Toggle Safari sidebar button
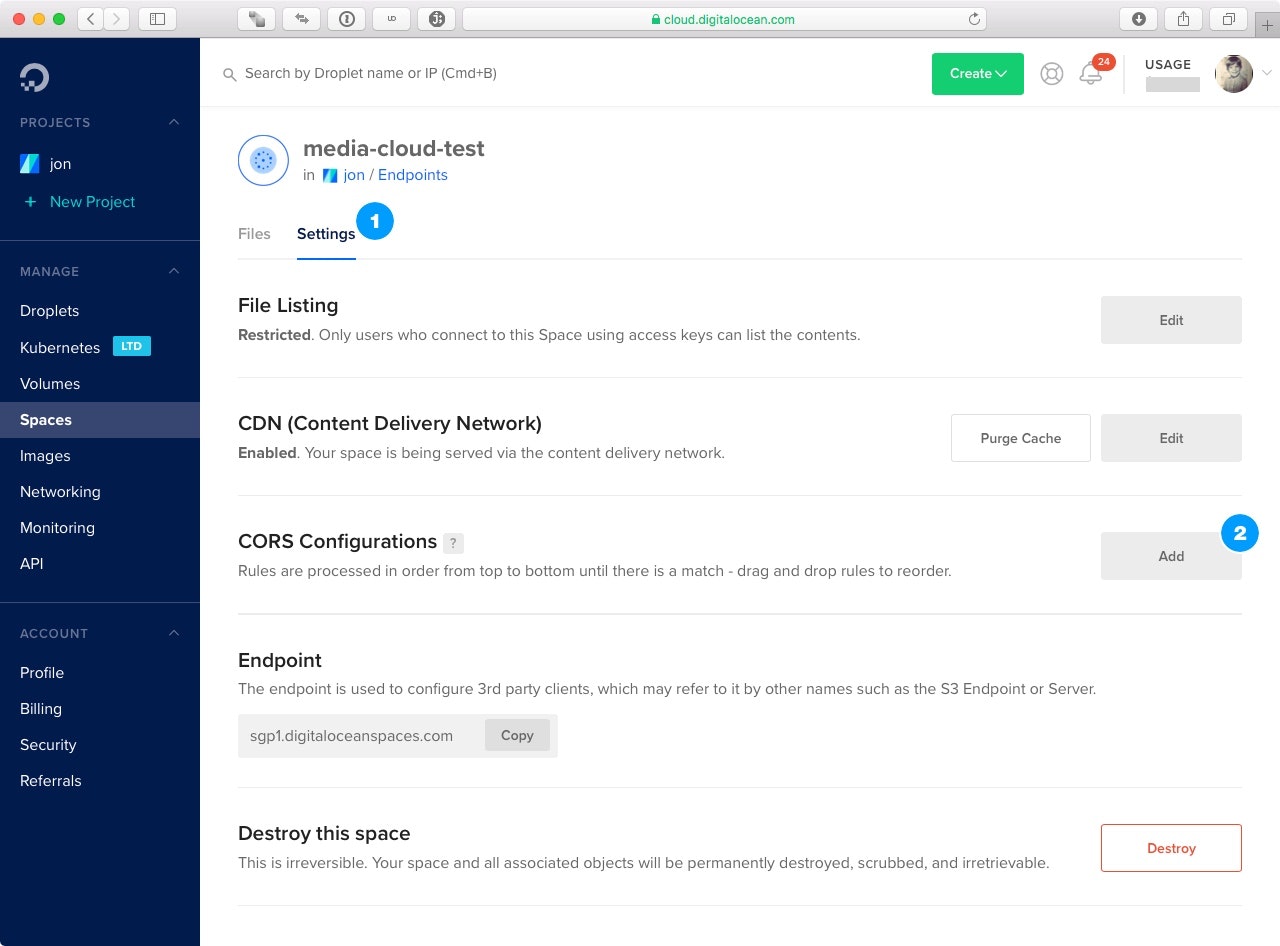 coord(157,18)
